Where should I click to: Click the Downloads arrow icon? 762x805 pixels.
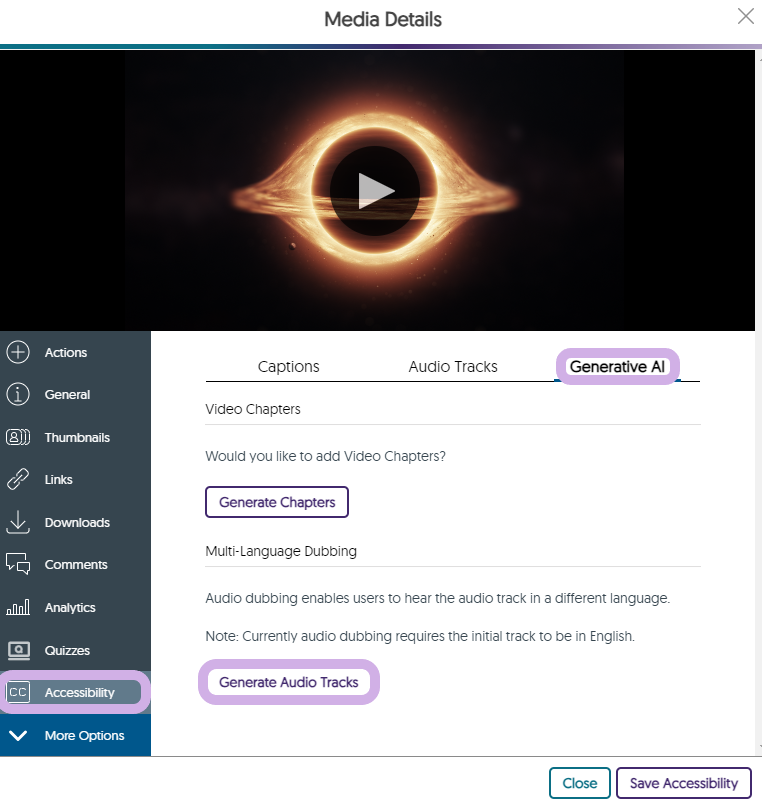(x=18, y=522)
